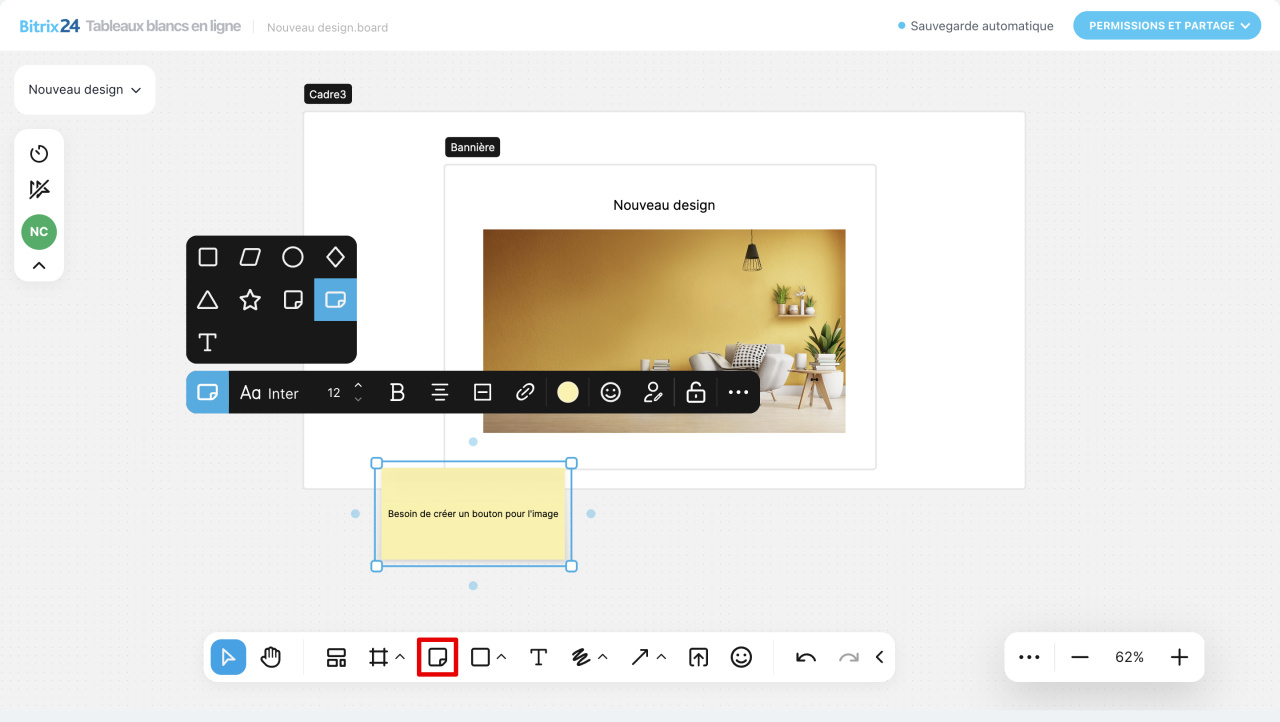Activate the hand pan tool

(x=271, y=657)
